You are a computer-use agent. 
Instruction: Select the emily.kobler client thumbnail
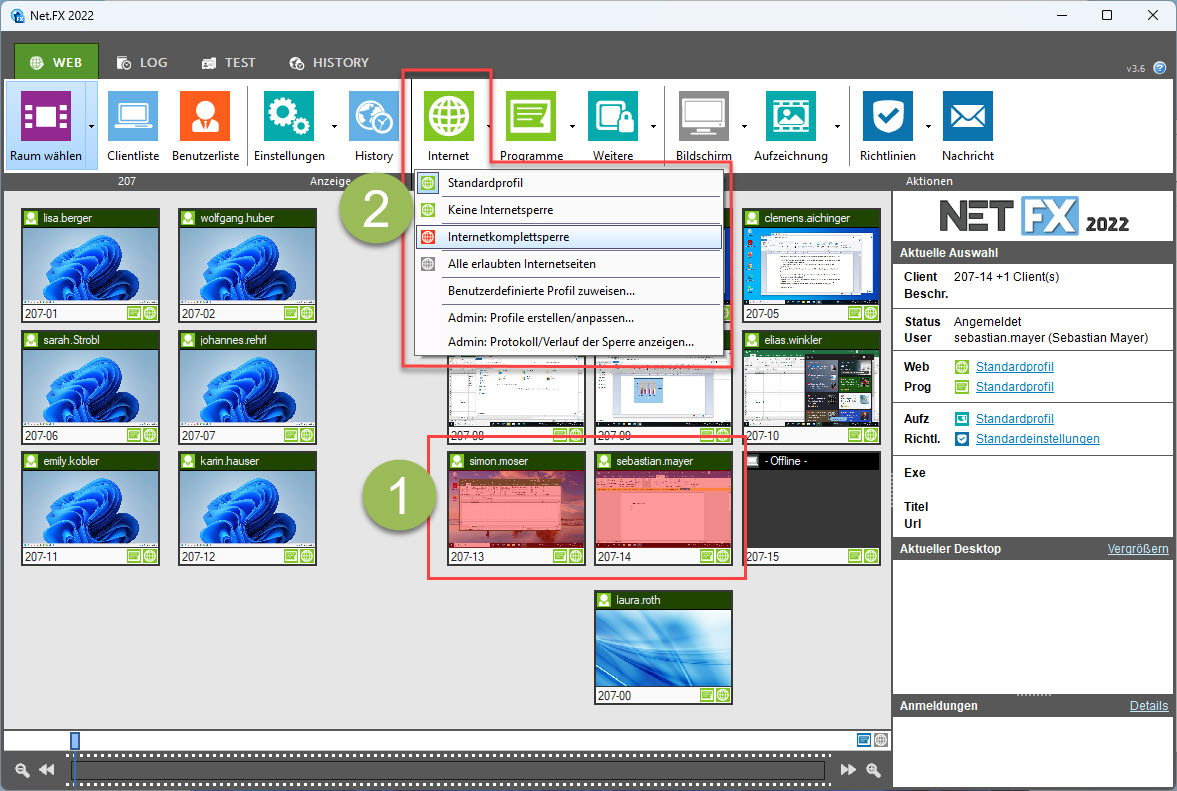pyautogui.click(x=90, y=509)
